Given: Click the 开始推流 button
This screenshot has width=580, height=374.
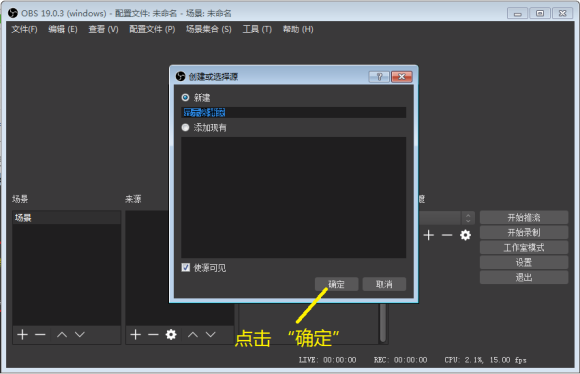Looking at the screenshot, I should (x=524, y=218).
